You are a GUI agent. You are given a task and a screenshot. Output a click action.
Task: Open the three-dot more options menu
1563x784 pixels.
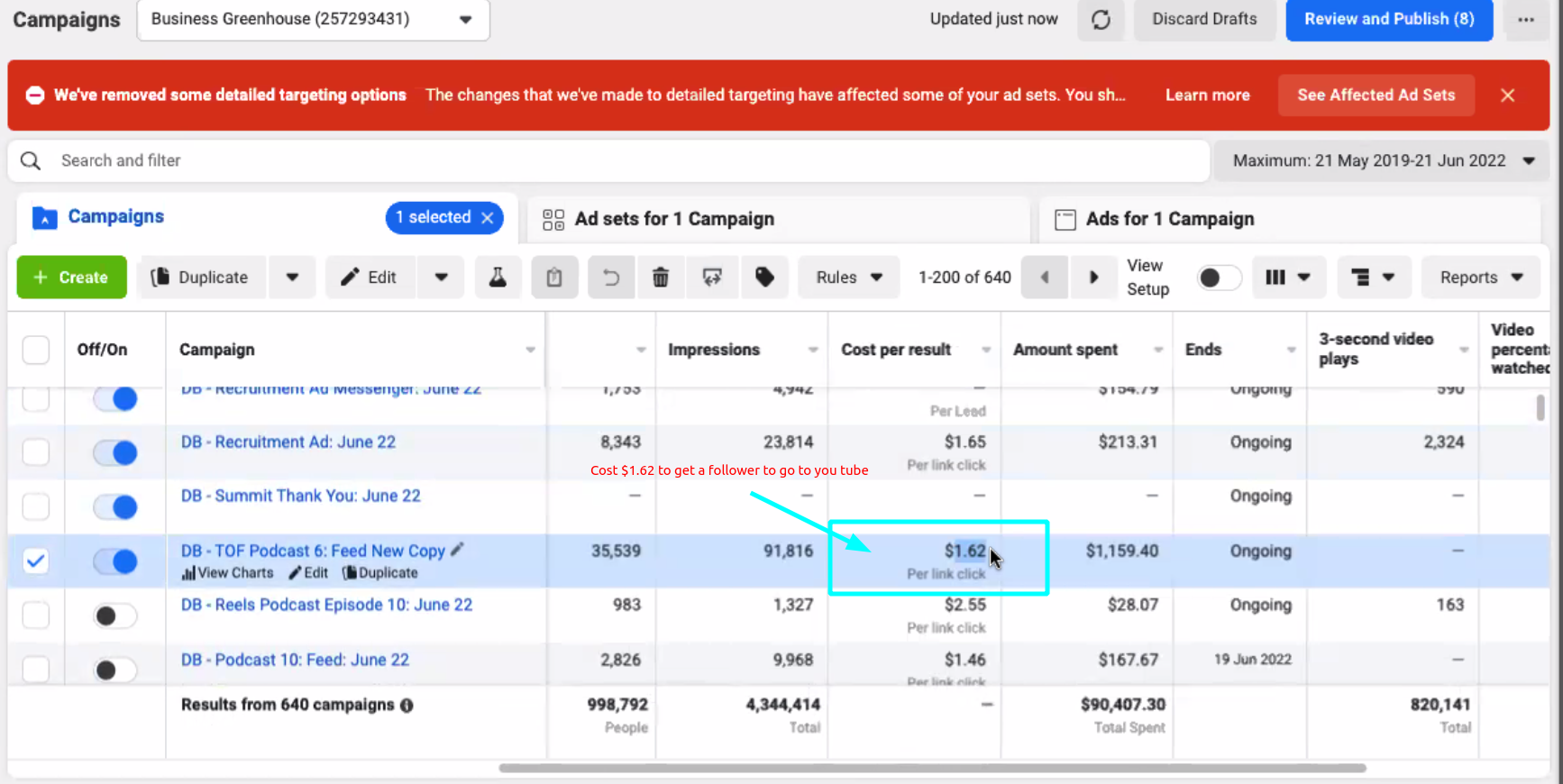click(1525, 20)
